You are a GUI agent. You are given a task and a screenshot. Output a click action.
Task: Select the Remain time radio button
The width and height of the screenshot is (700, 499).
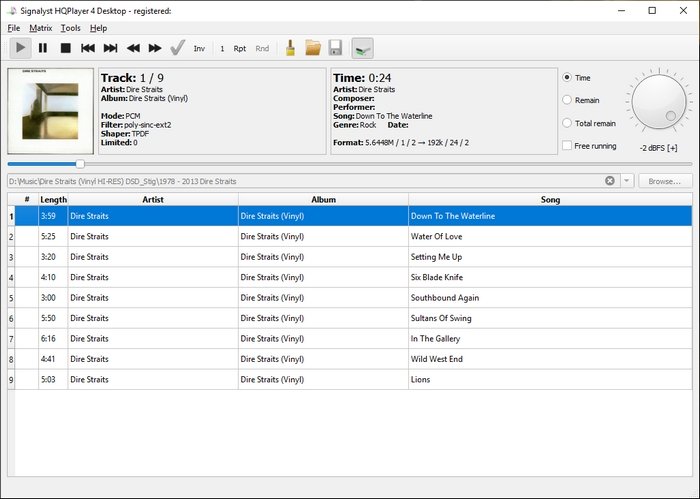tap(568, 100)
